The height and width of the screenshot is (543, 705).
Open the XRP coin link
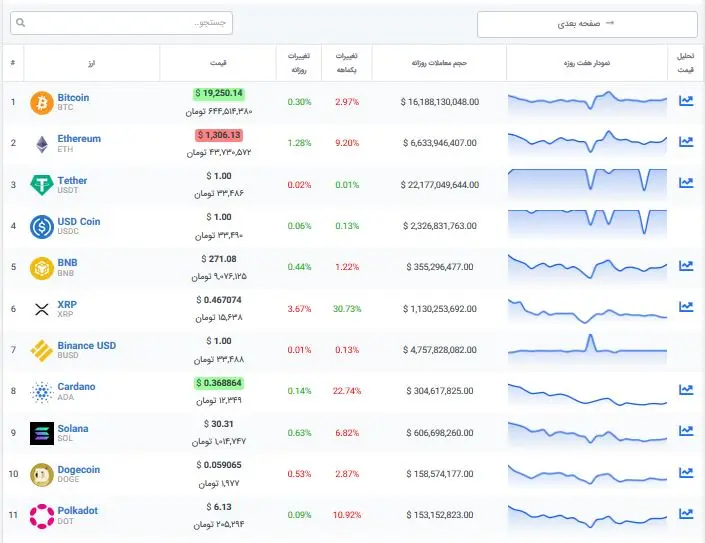click(67, 304)
